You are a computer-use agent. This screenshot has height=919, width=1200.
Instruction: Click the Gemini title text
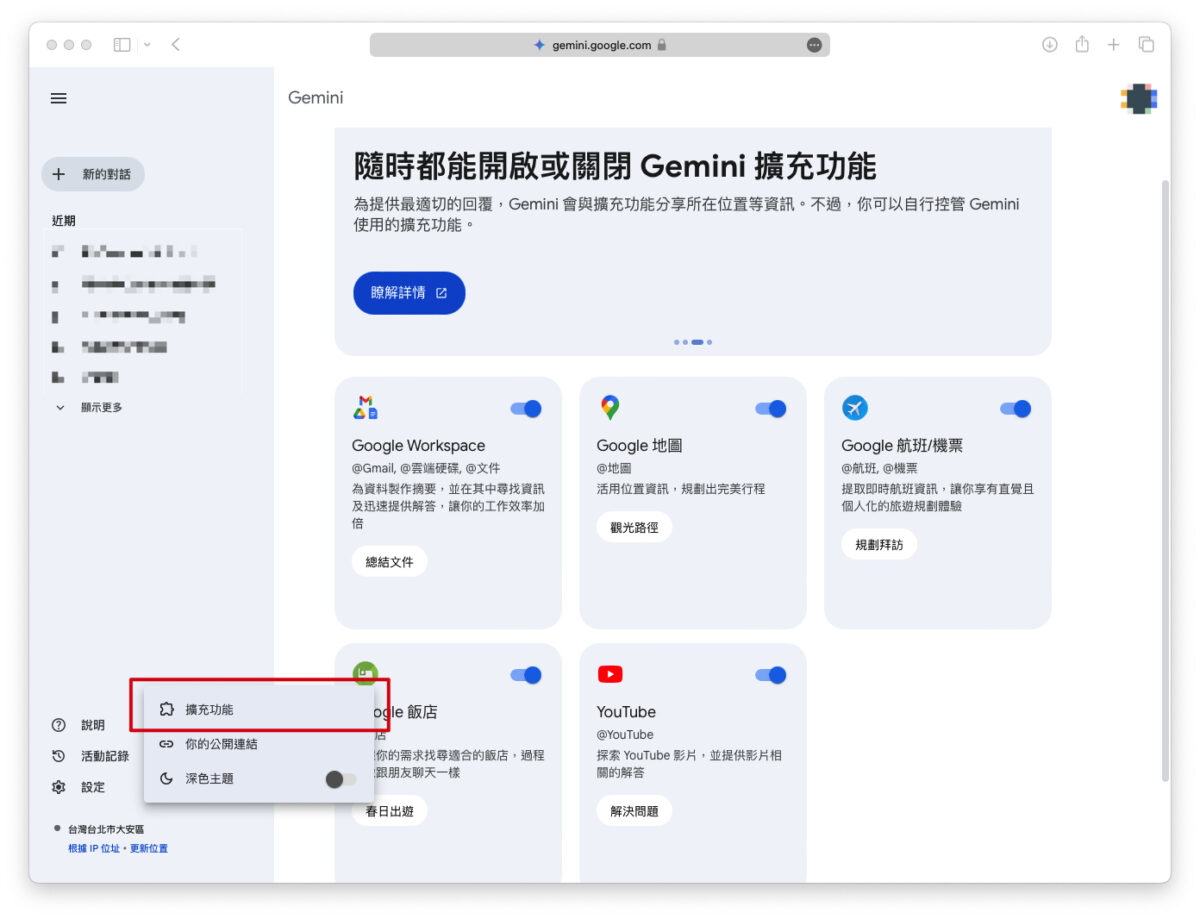click(315, 98)
